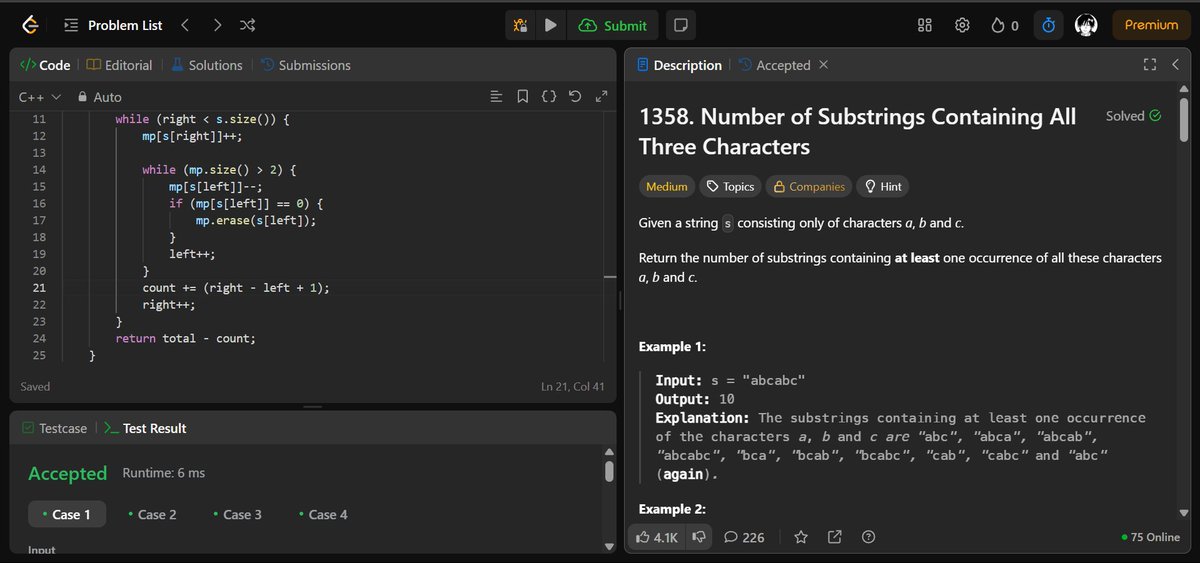Switch to the Description tab

678,65
